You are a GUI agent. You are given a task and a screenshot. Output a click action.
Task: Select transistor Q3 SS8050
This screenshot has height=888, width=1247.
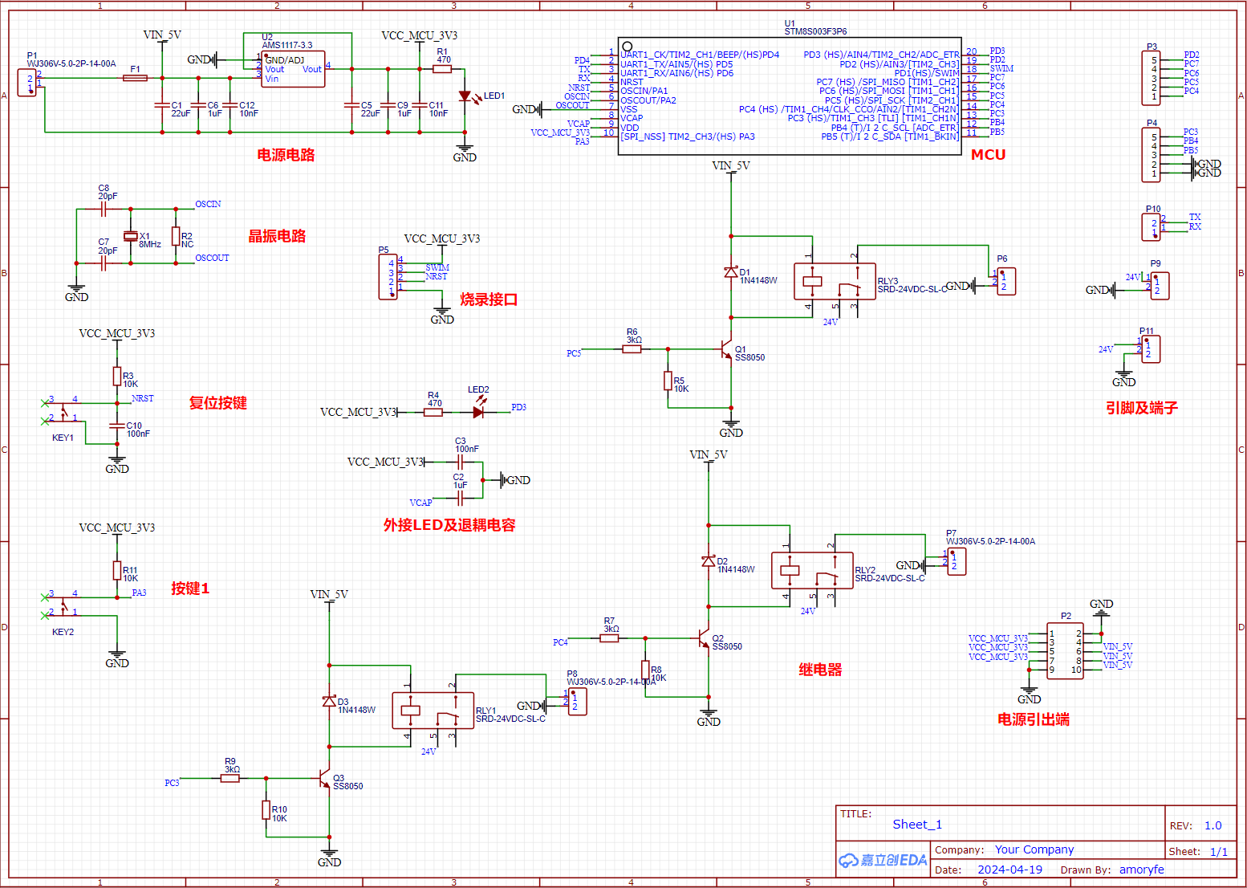click(324, 779)
